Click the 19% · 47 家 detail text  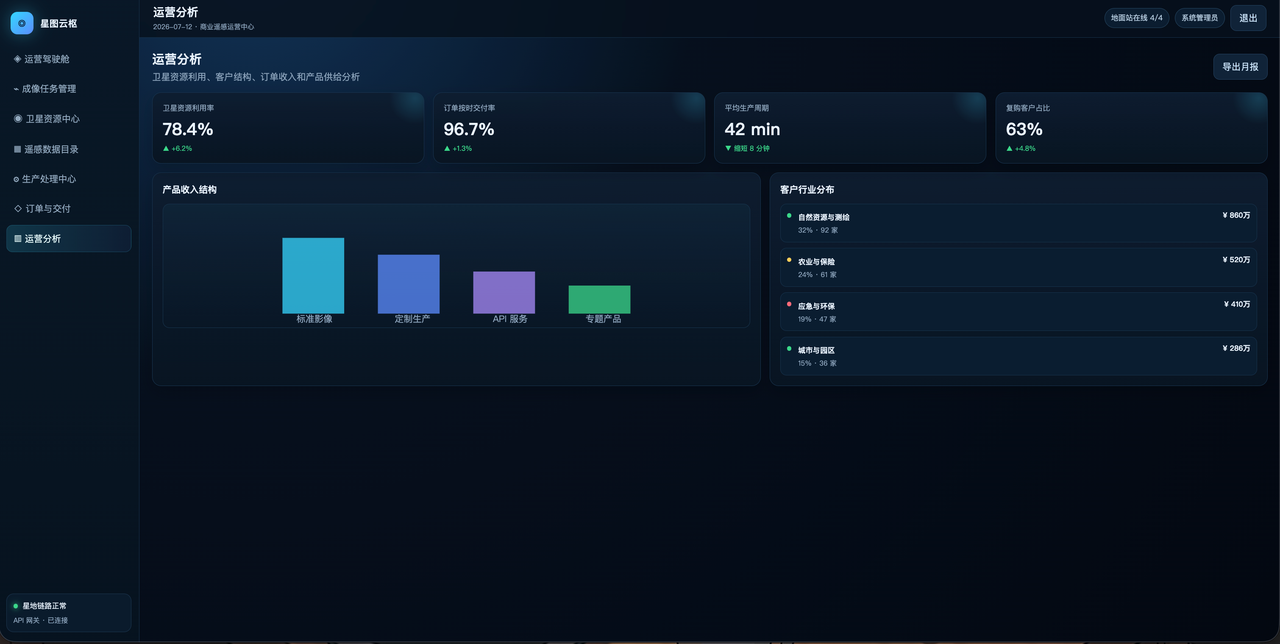click(817, 319)
